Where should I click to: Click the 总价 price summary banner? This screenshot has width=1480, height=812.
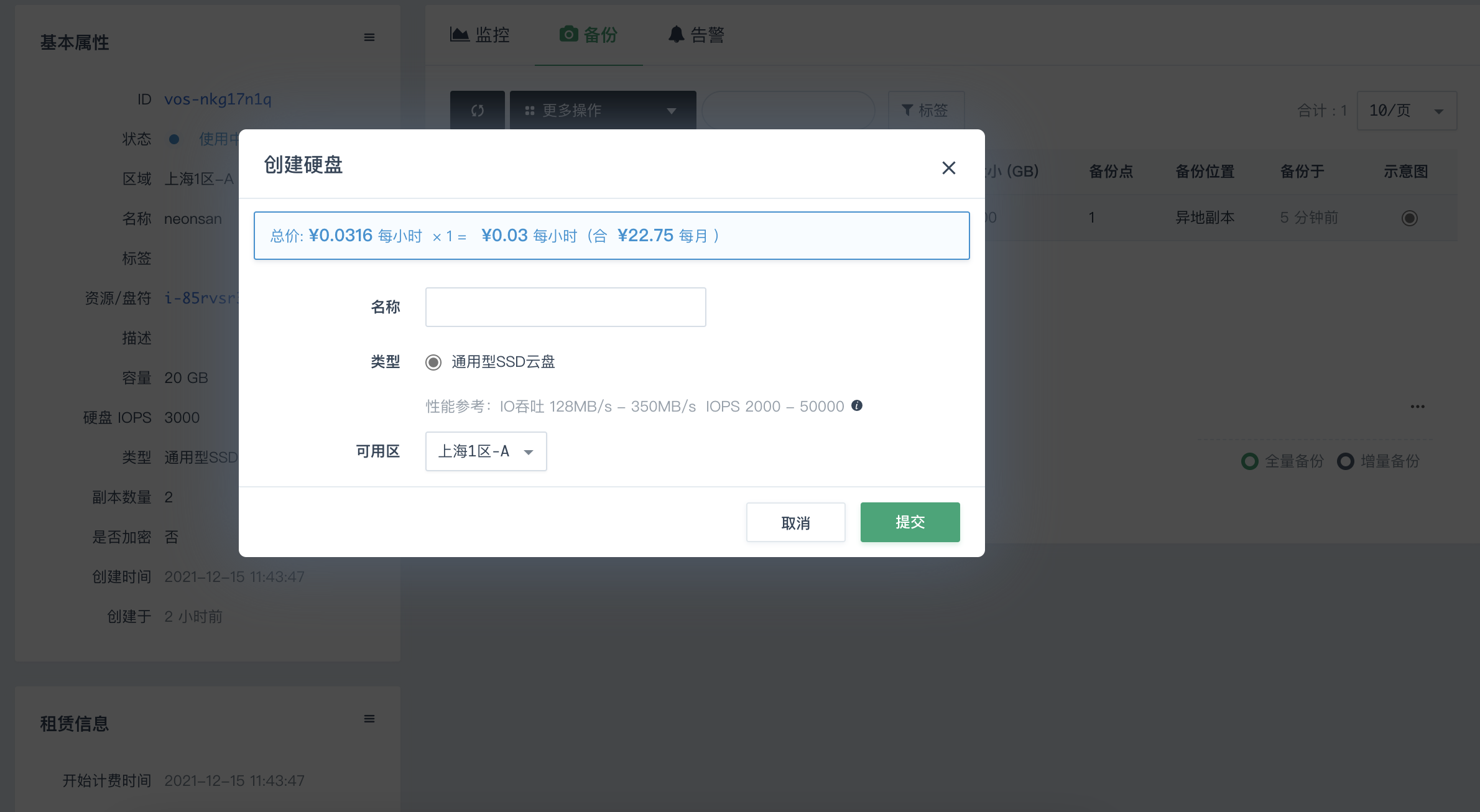[611, 236]
